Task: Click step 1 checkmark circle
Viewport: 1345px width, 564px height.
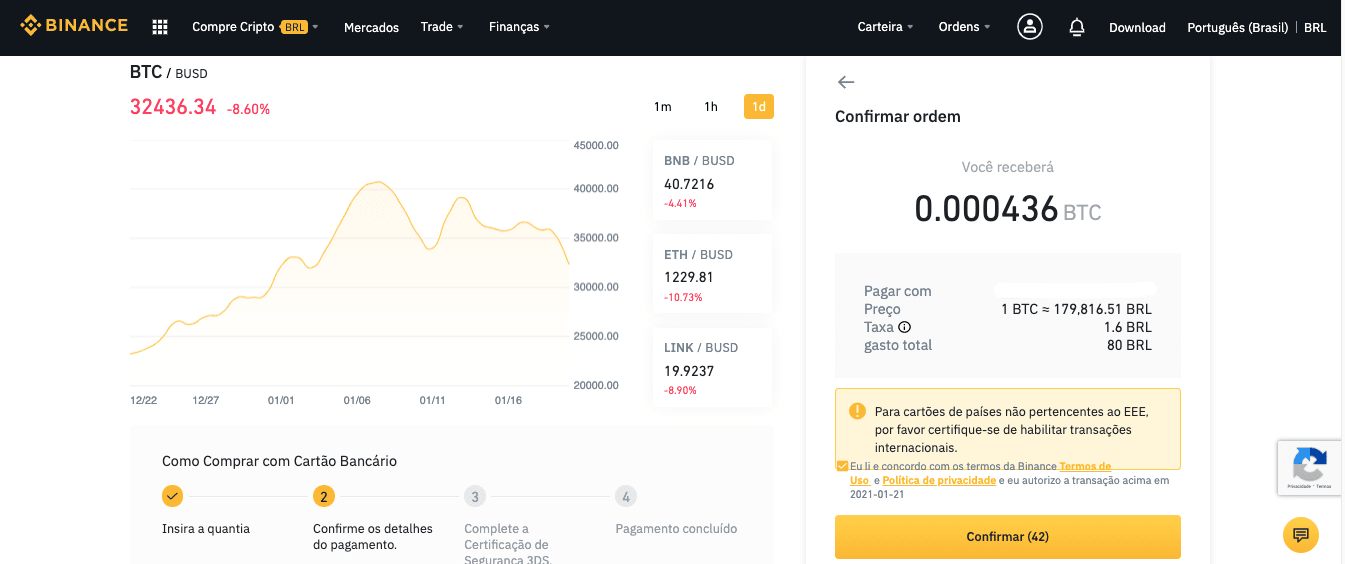Action: click(x=173, y=496)
